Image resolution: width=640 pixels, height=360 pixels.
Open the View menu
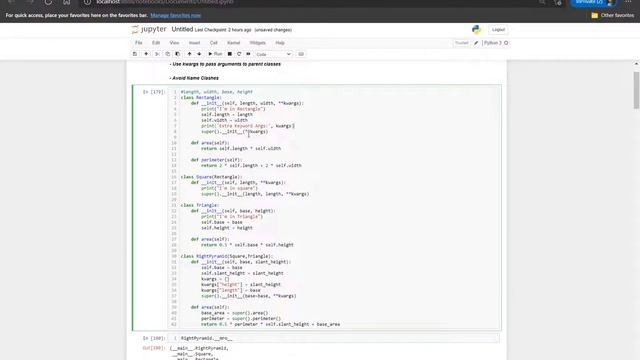pos(174,43)
